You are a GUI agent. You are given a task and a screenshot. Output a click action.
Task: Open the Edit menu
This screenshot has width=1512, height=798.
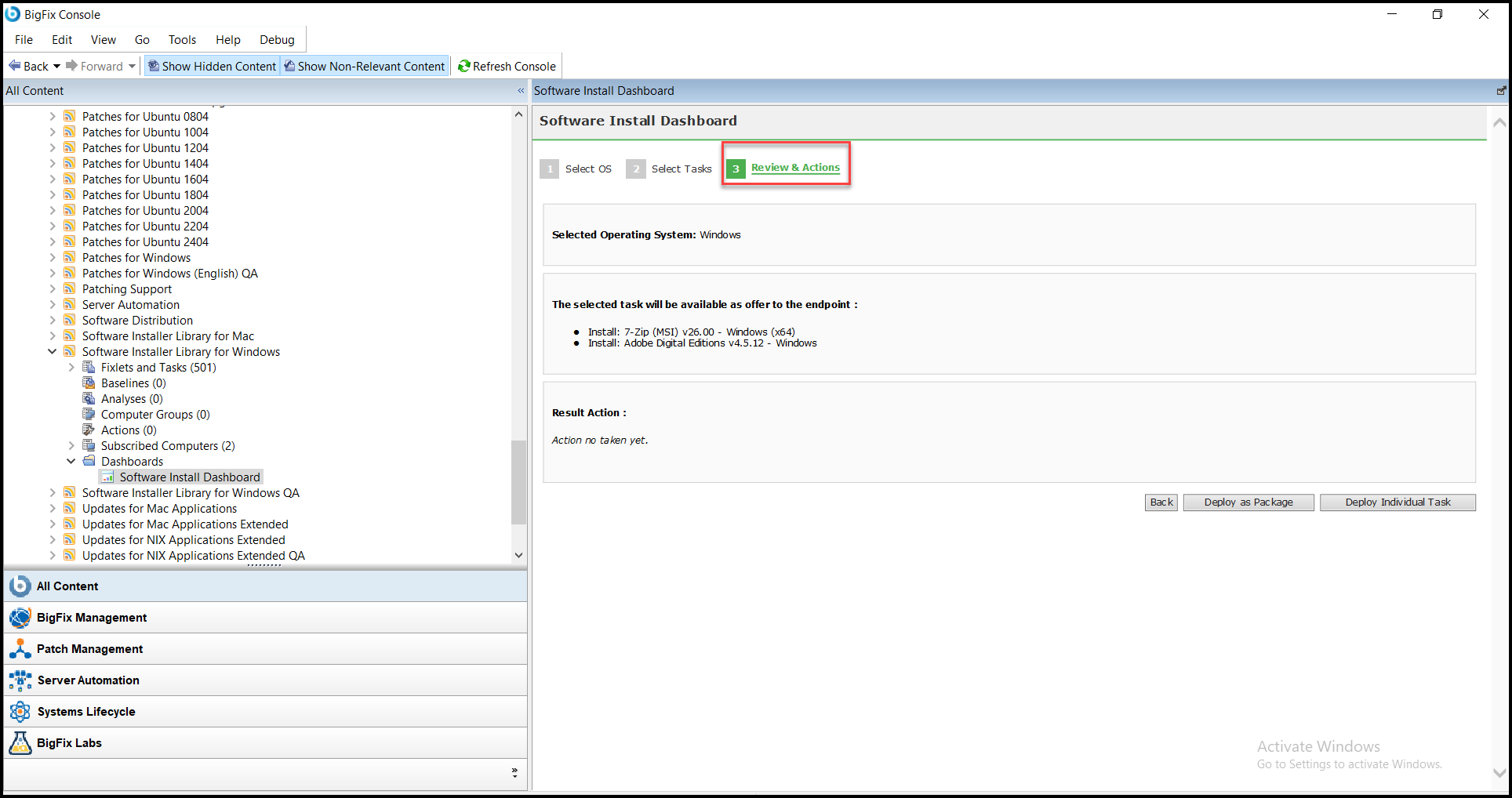pyautogui.click(x=62, y=39)
